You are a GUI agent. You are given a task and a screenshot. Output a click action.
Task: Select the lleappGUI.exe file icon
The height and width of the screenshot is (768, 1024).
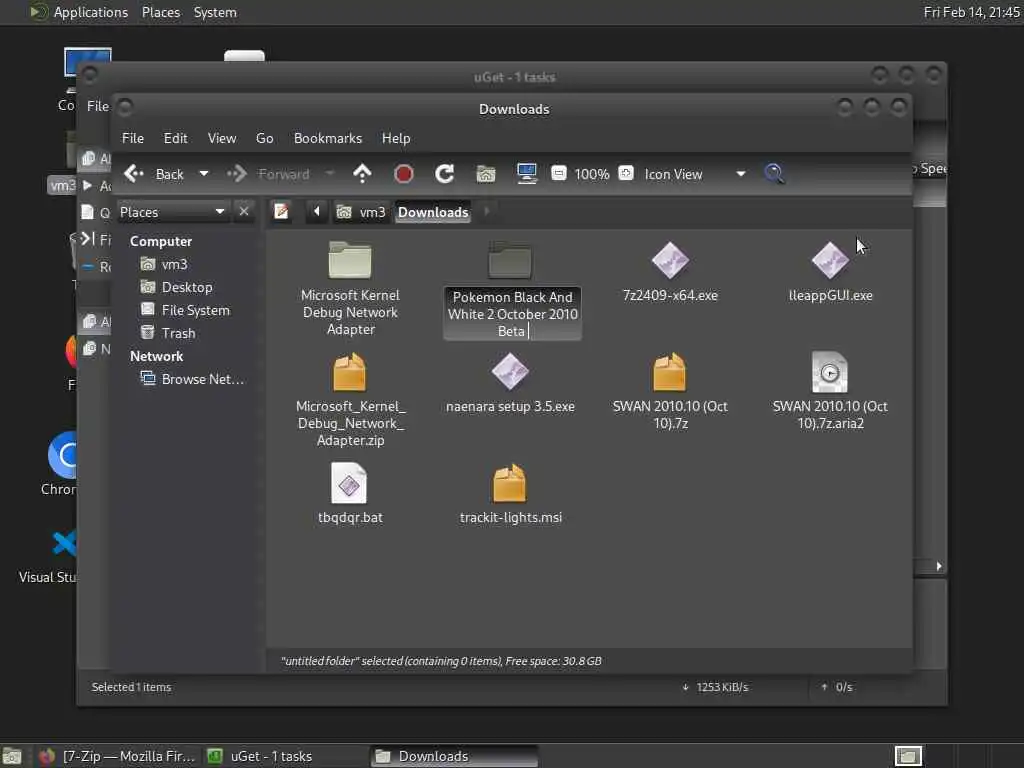830,260
